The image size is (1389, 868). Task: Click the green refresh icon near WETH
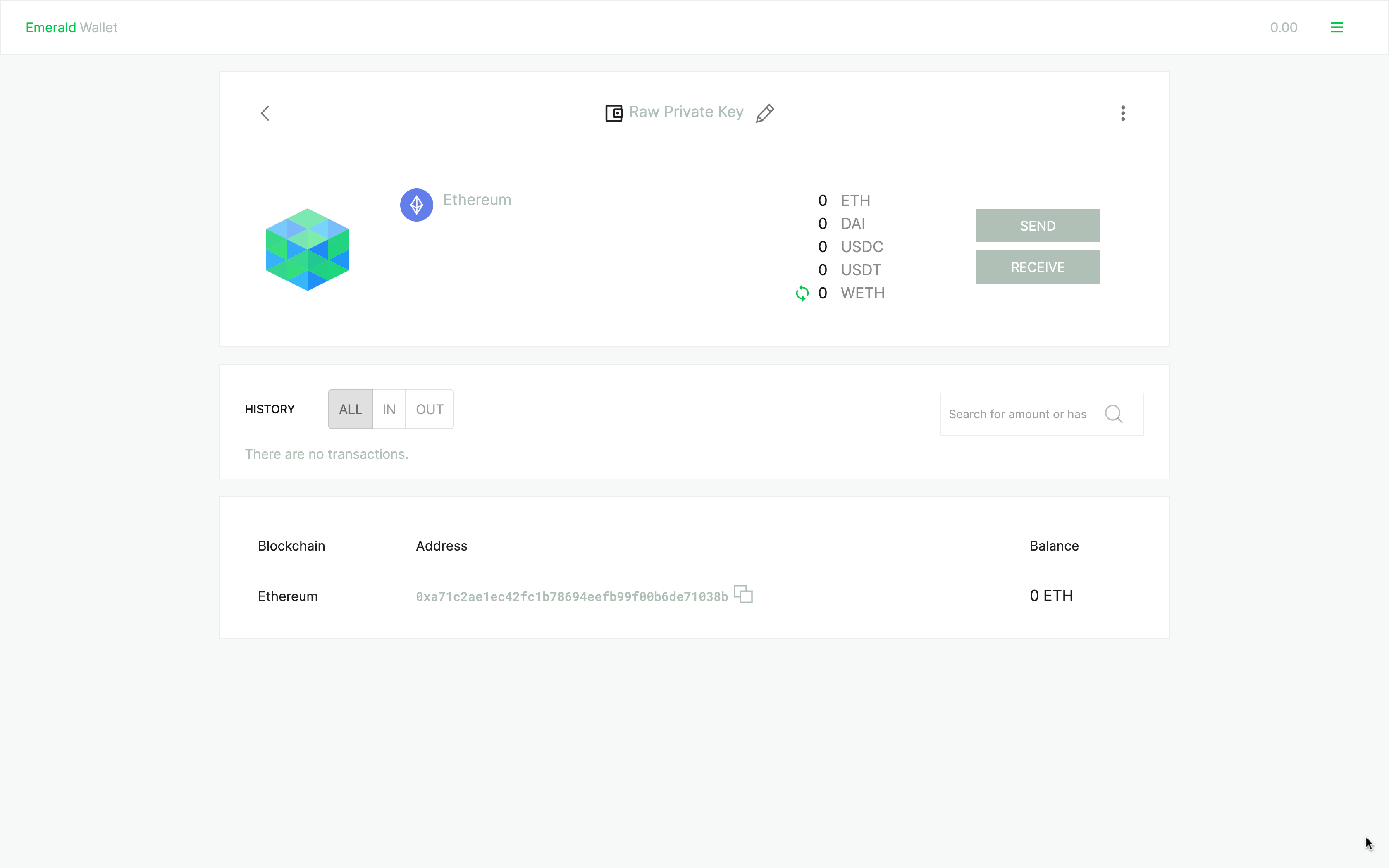coord(802,293)
